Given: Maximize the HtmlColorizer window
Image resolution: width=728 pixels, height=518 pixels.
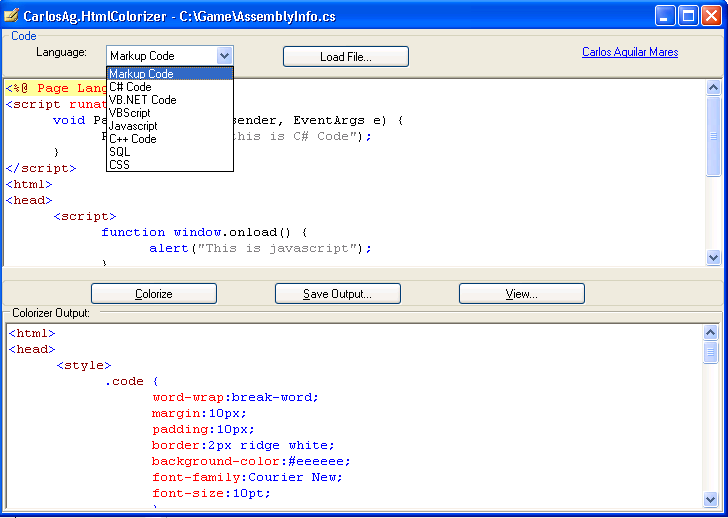Looking at the screenshot, I should pyautogui.click(x=688, y=16).
